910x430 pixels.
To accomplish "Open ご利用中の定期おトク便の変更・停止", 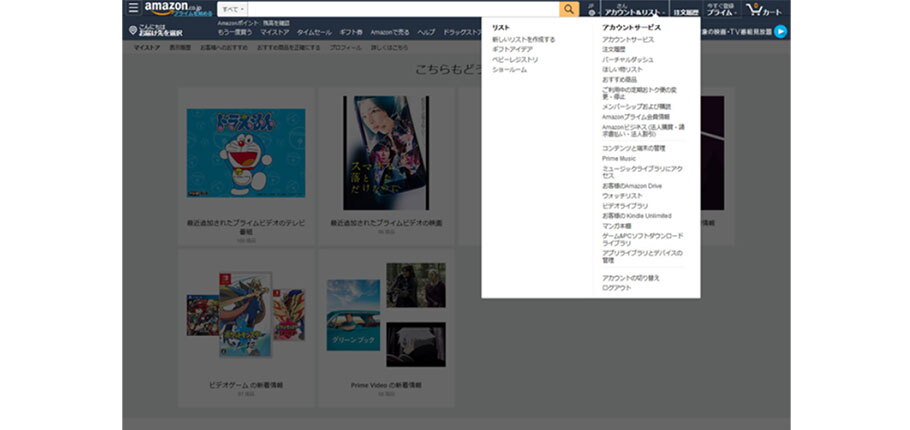I will coord(640,93).
